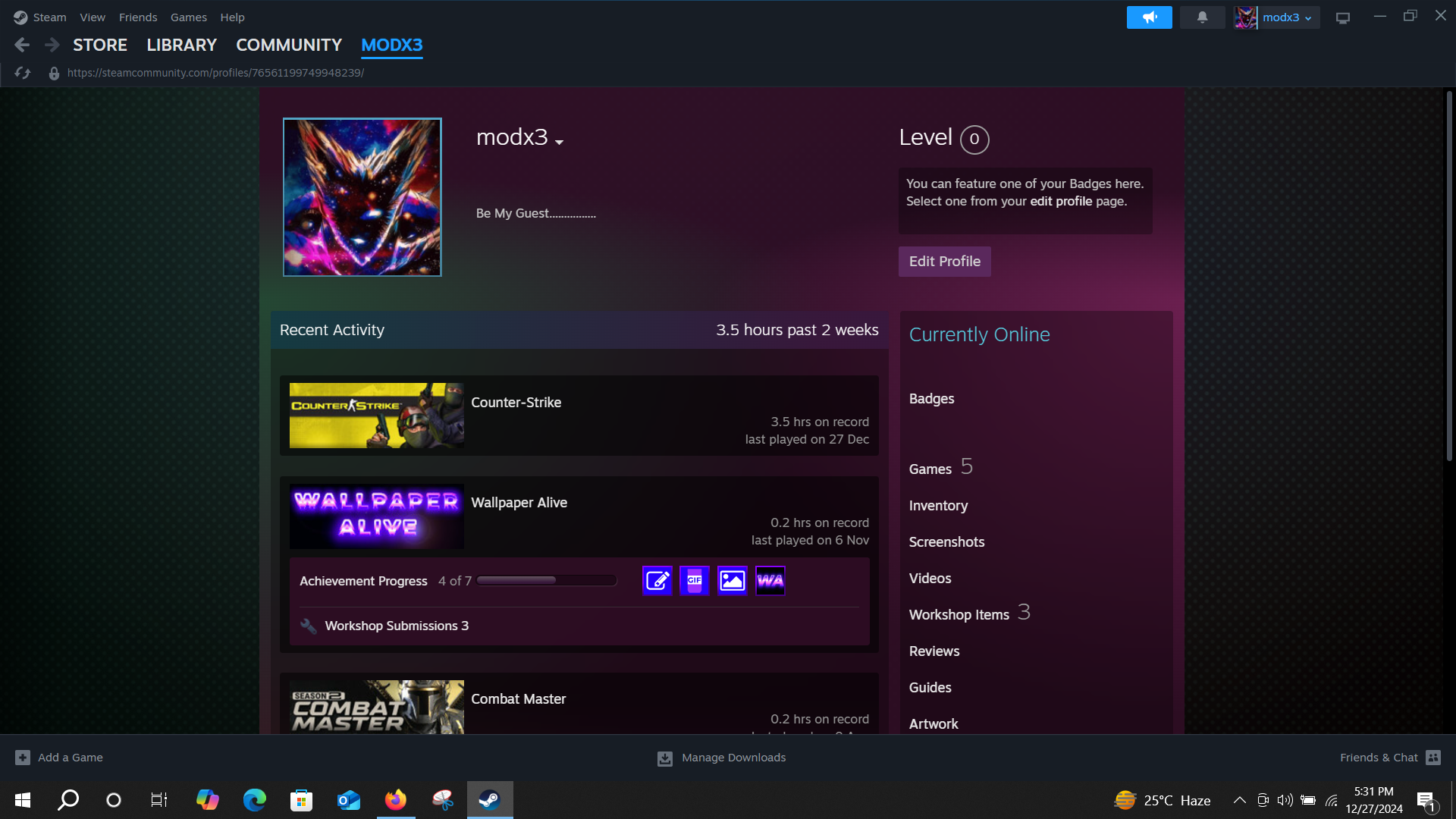
Task: Click the announcements megaphone icon
Action: [x=1149, y=17]
